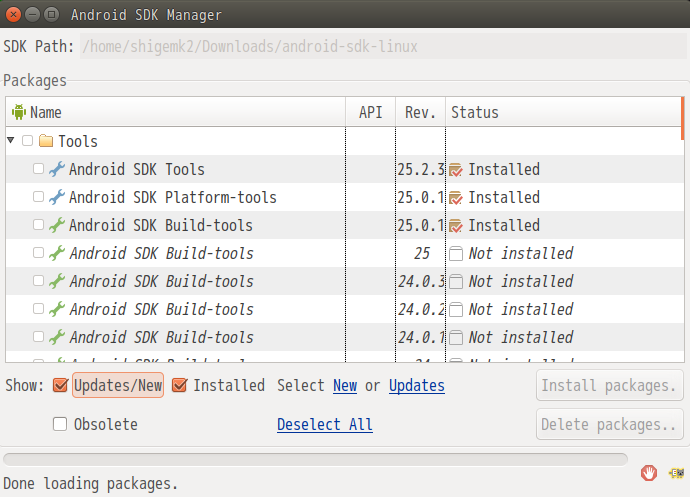The width and height of the screenshot is (690, 497).
Task: Click revision value '24.0.3'
Action: (x=421, y=281)
